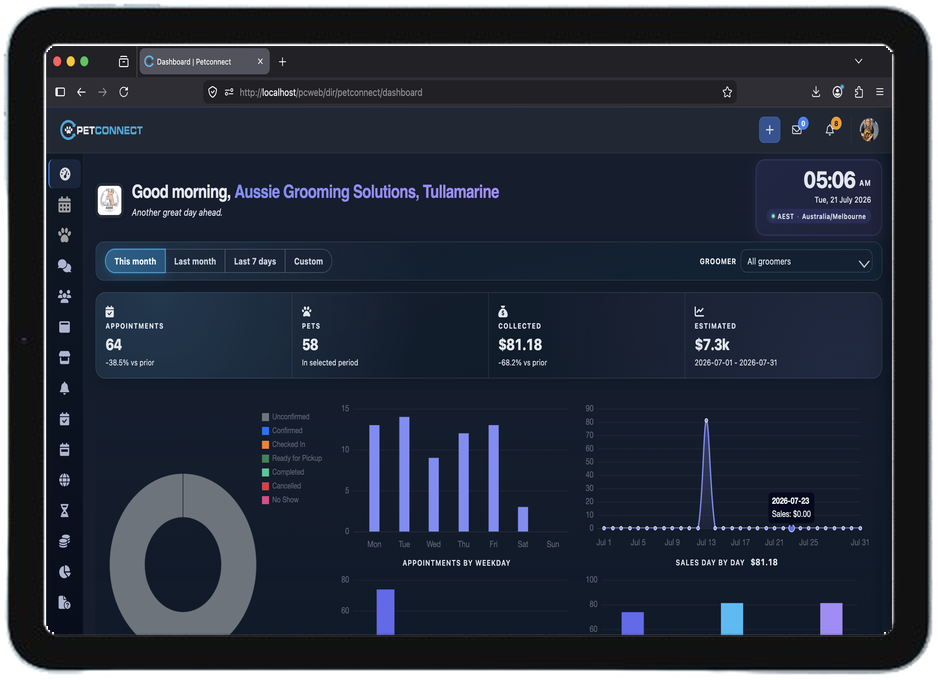Open the people group clients icon in sidebar
938x680 pixels.
[x=65, y=296]
